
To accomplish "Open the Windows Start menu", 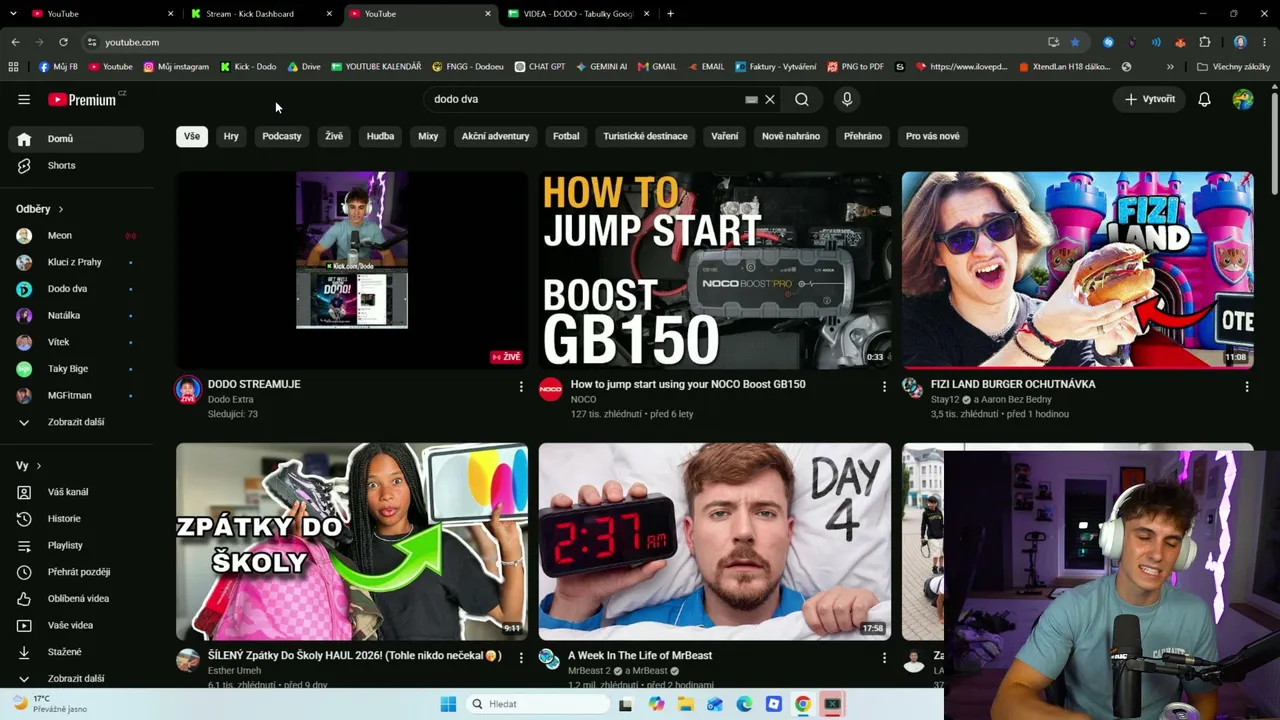I will click(448, 704).
